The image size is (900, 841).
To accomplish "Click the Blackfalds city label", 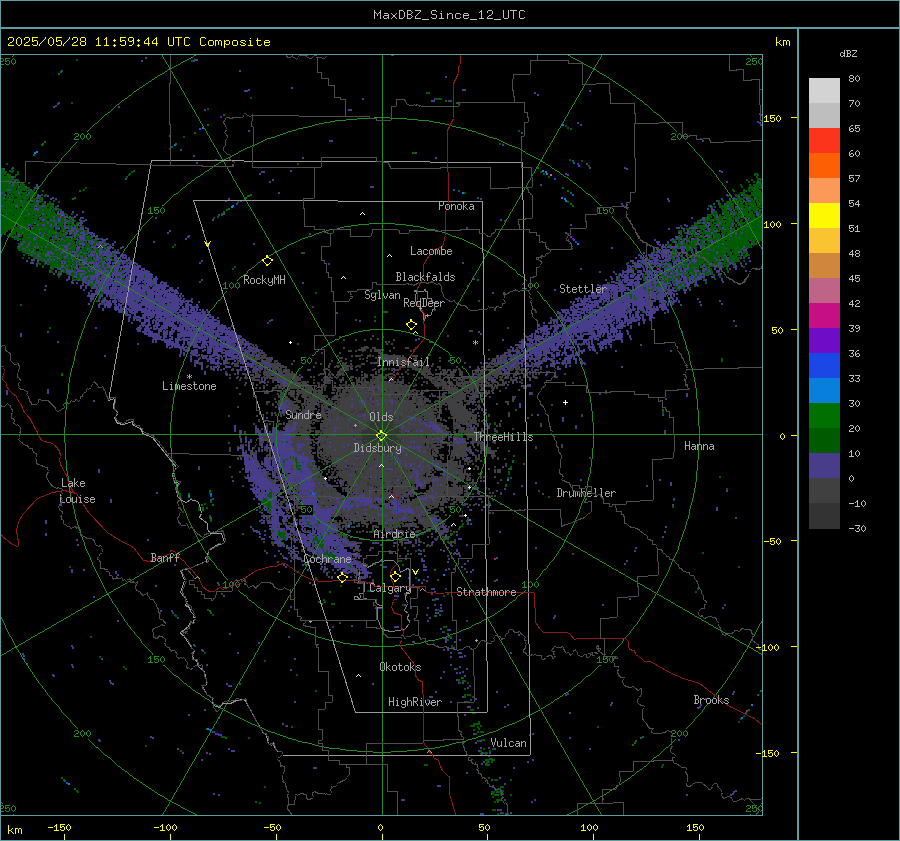I will pos(425,277).
